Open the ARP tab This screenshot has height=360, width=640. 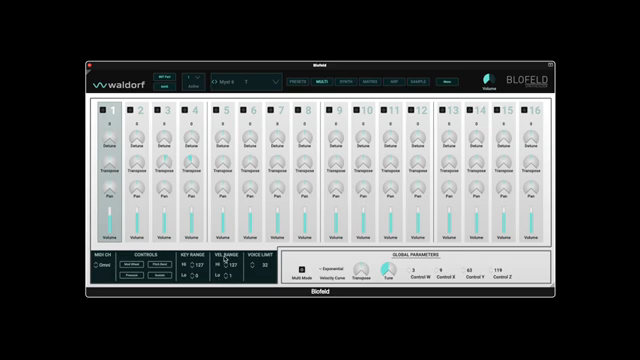coord(394,82)
